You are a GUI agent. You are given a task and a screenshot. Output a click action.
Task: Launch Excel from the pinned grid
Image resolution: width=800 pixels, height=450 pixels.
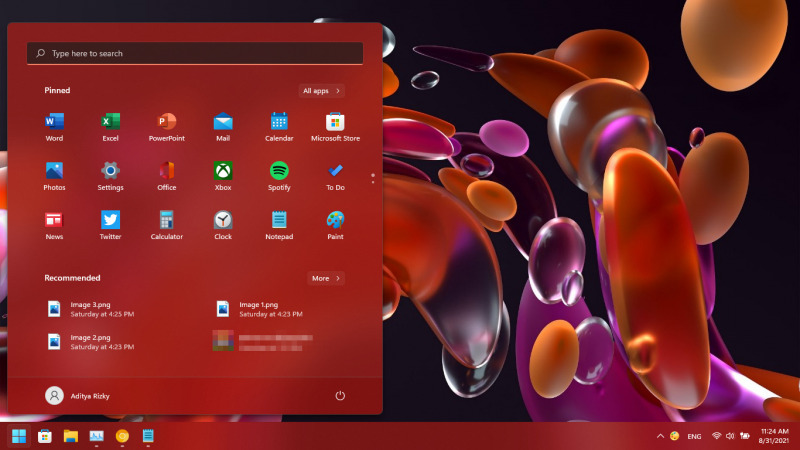click(x=110, y=127)
